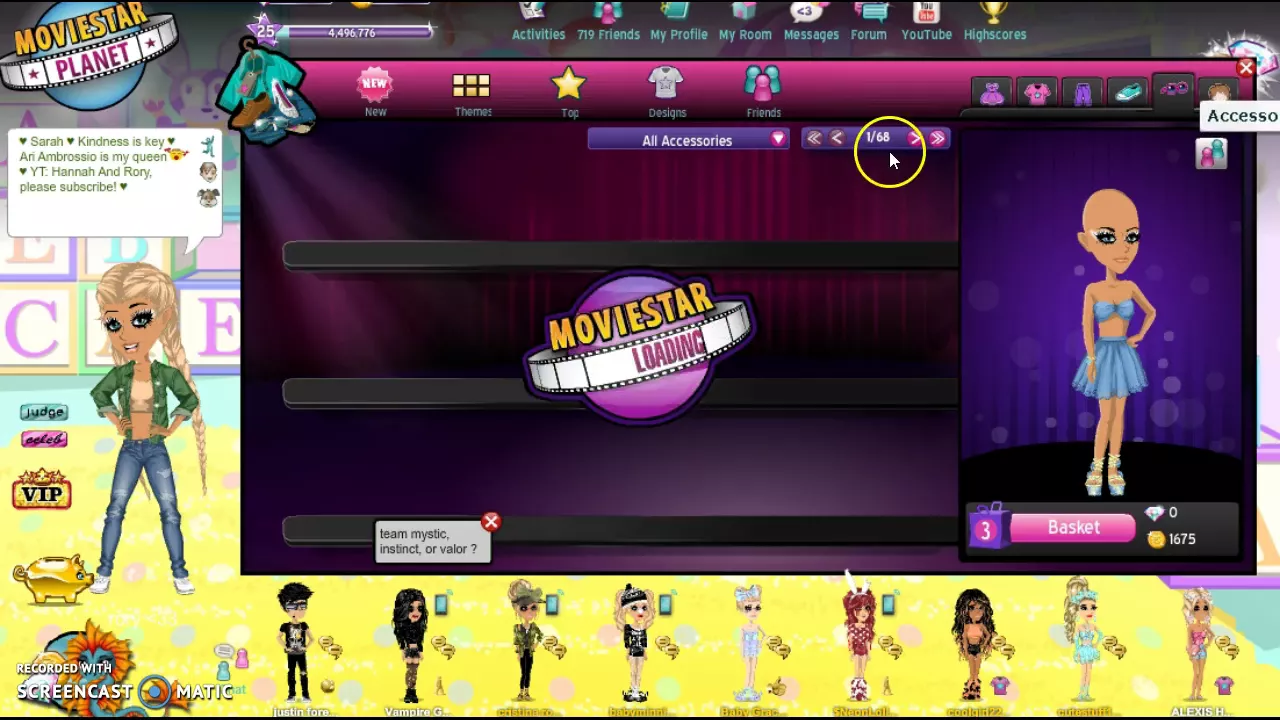Close the team mystic chat bubble
The width and height of the screenshot is (1280, 720).
tap(490, 522)
